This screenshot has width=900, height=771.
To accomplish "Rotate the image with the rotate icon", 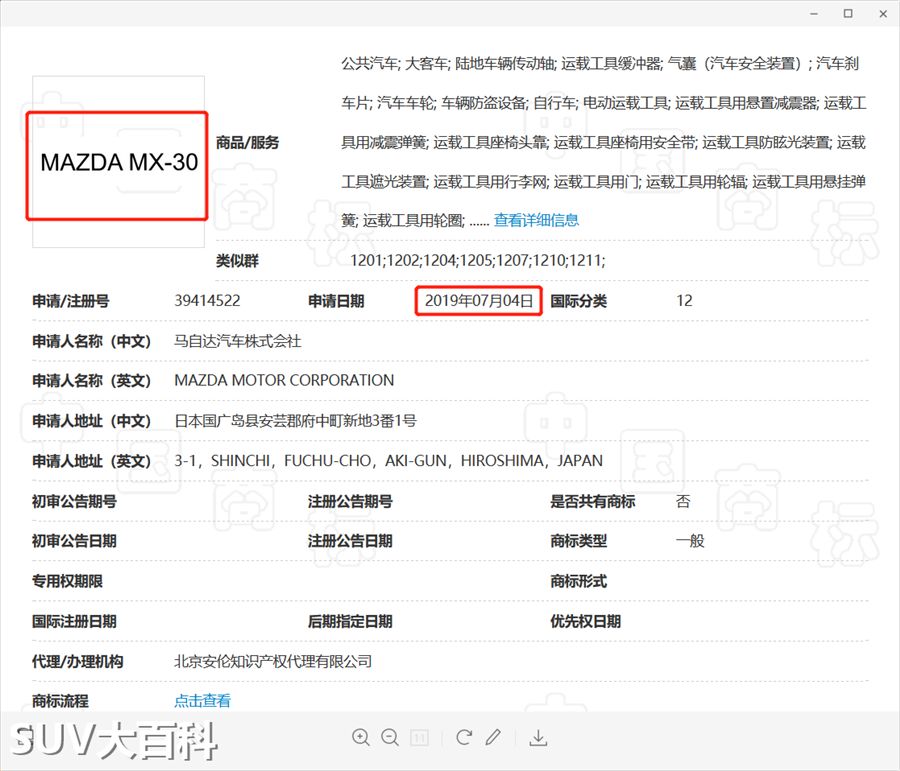I will point(464,737).
